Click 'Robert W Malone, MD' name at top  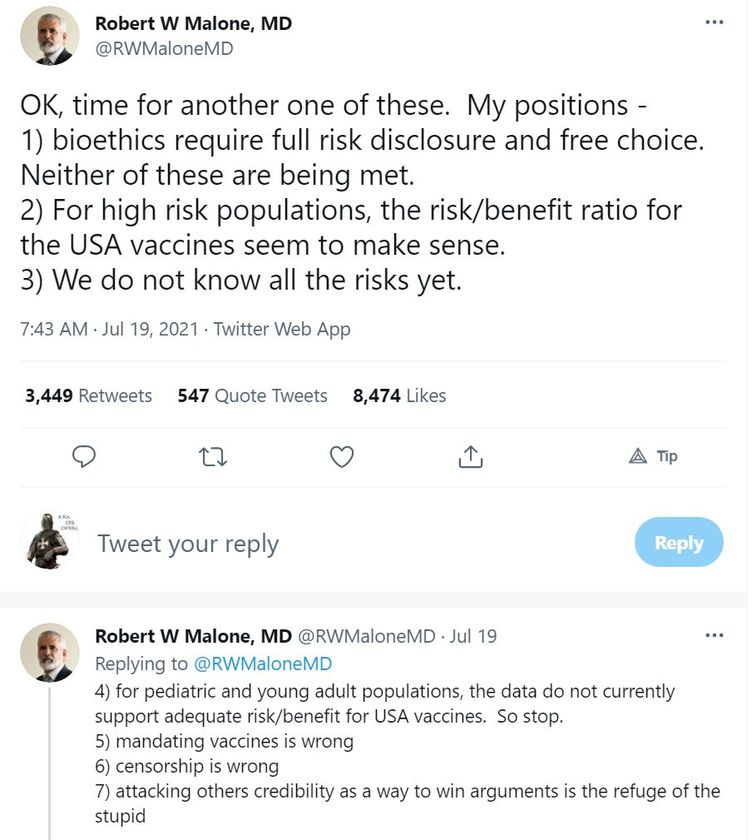point(193,24)
